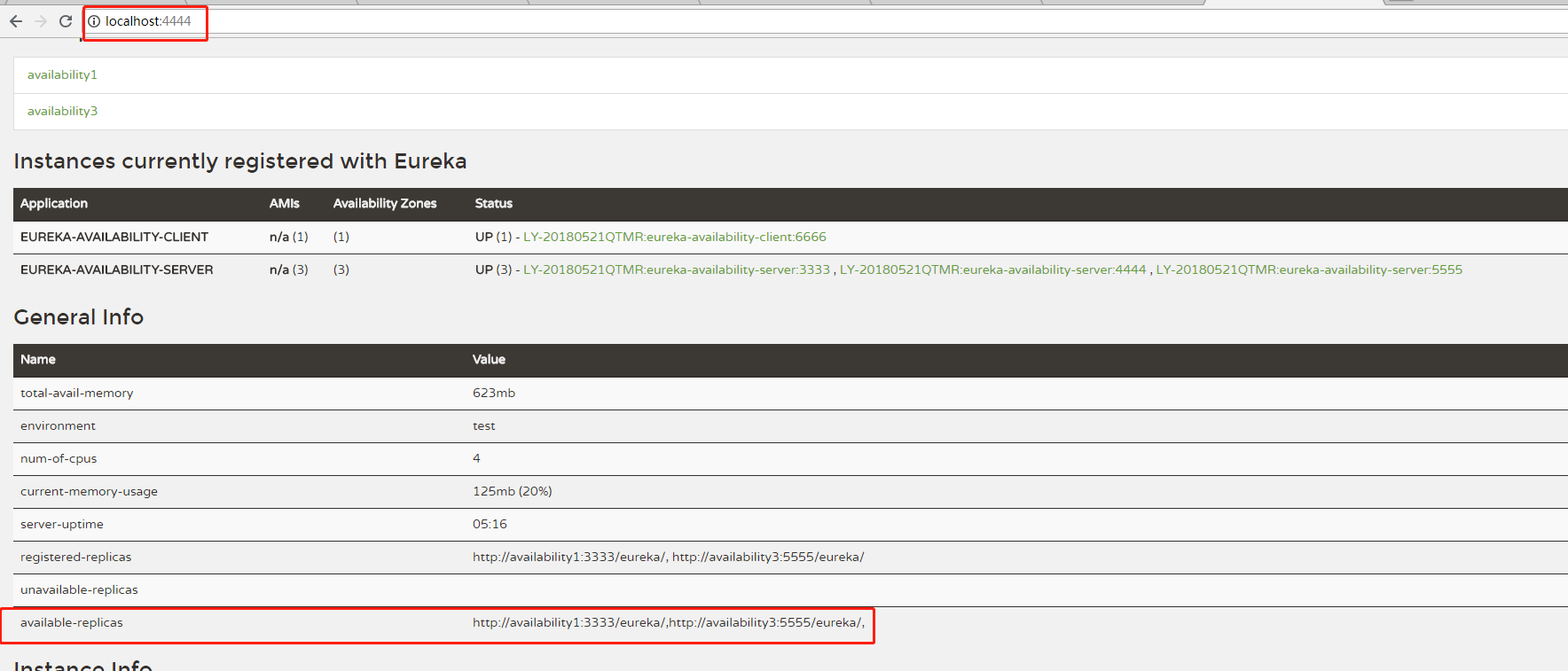Click the UP (1) status text
This screenshot has height=671, width=1568.
point(494,237)
